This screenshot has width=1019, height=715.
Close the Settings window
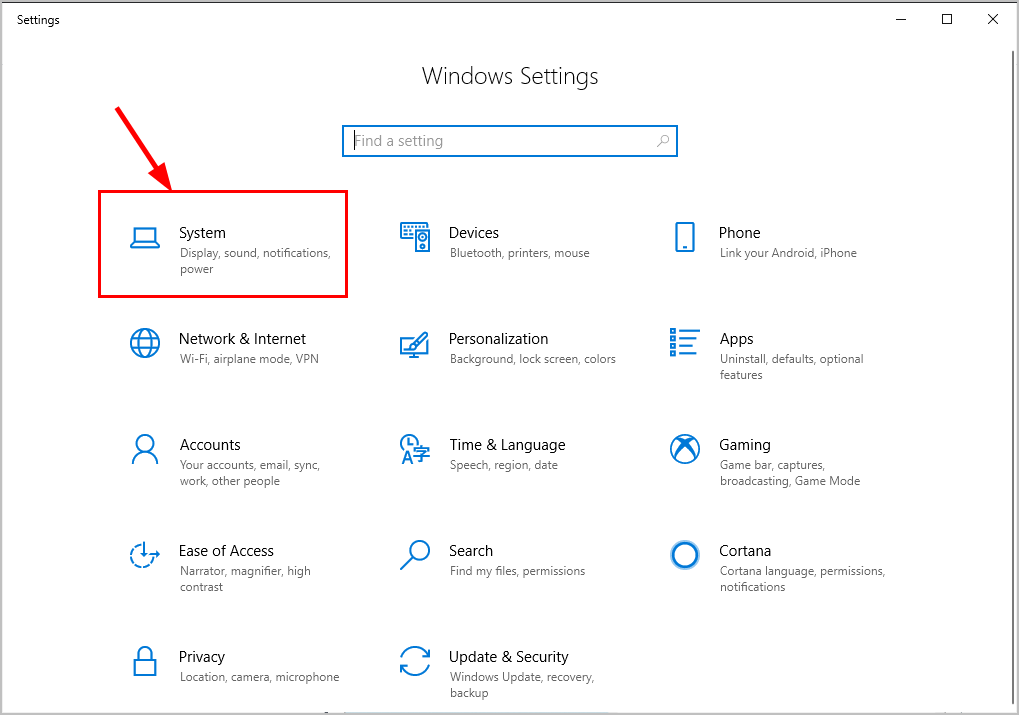(992, 20)
